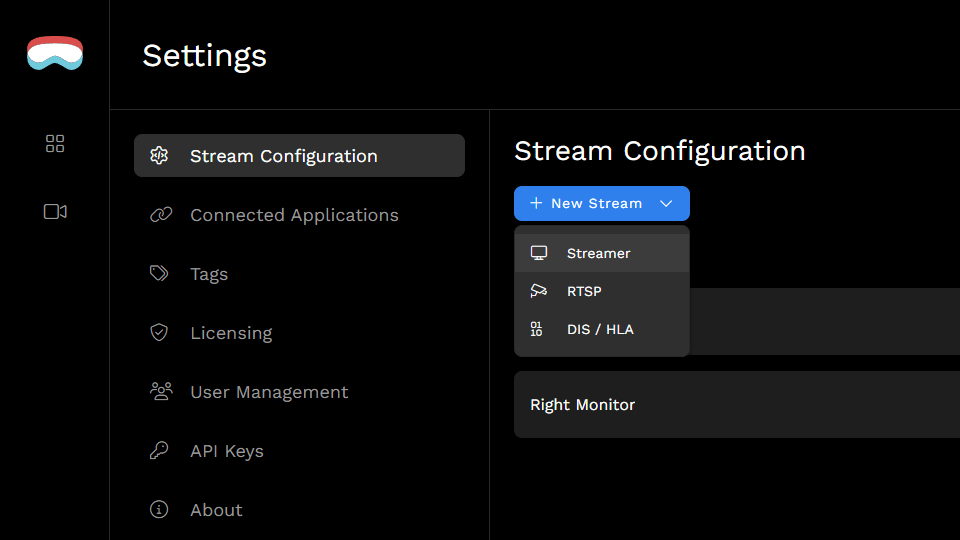Click the Settings page title
960x540 pixels.
204,56
